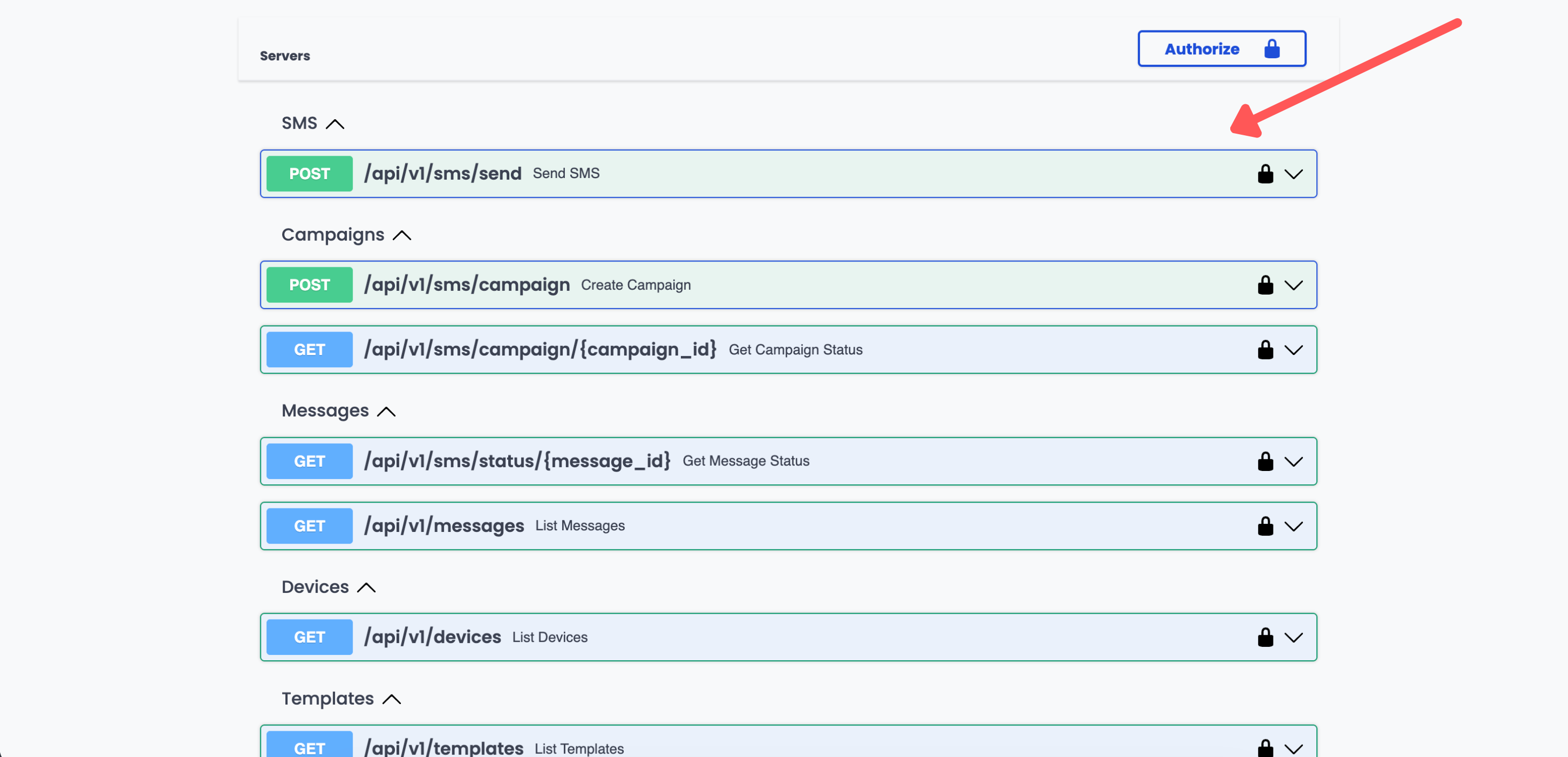1568x757 pixels.
Task: Click the blue GET badge for /api/v1/devices
Action: pyautogui.click(x=308, y=636)
